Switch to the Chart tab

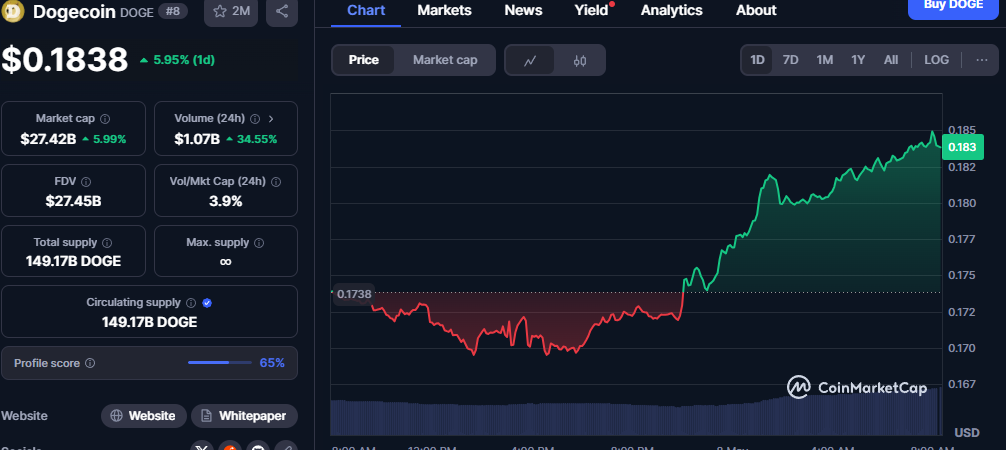[x=366, y=11]
